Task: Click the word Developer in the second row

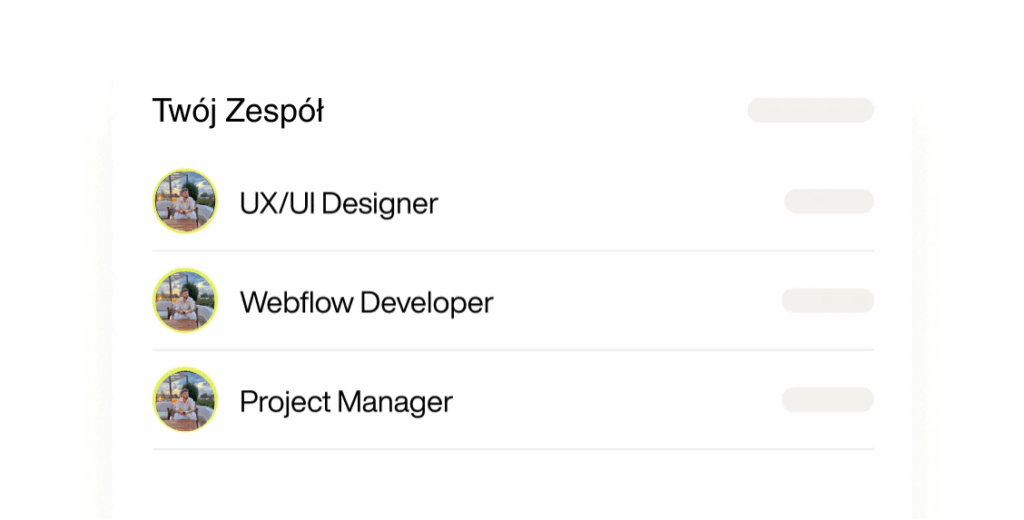Action: [427, 302]
